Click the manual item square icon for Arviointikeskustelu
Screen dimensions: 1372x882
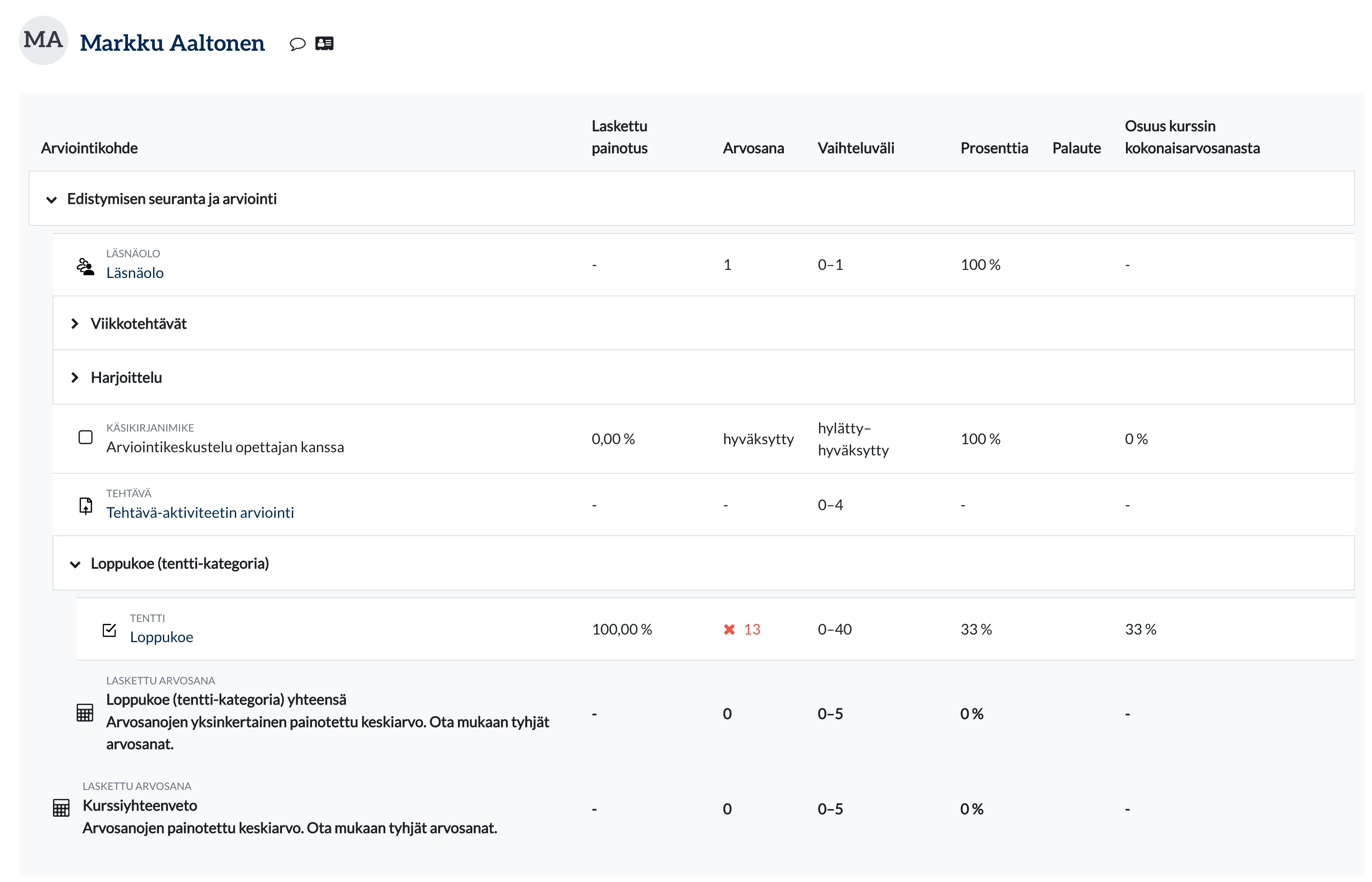click(x=85, y=437)
